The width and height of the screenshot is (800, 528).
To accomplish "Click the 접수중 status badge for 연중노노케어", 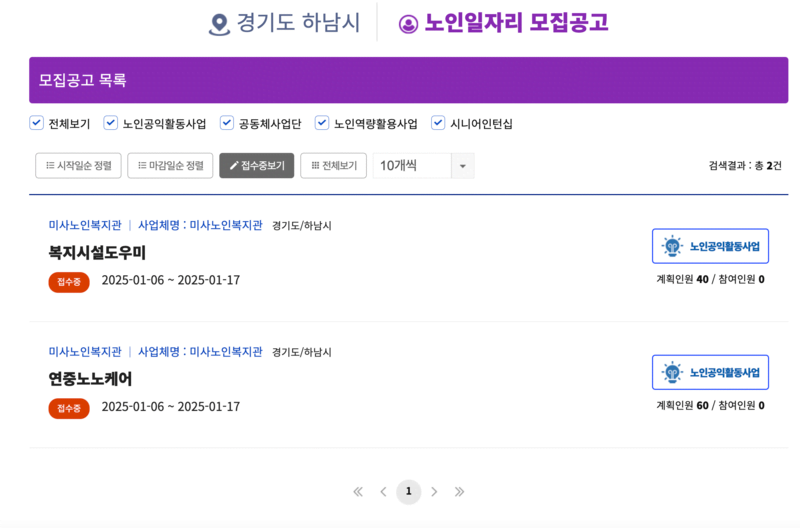I will pos(69,408).
